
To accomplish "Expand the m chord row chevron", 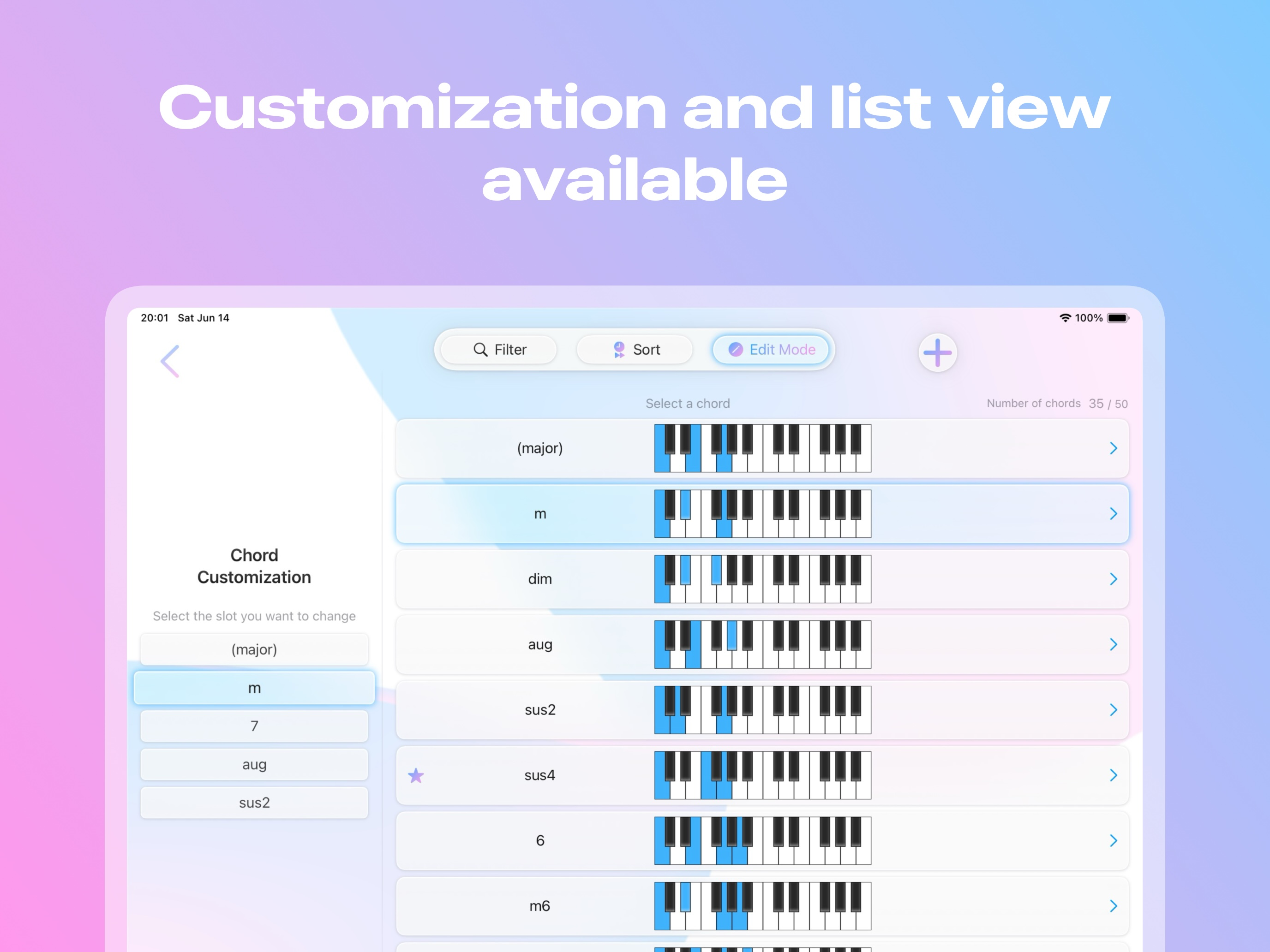I will (1113, 513).
